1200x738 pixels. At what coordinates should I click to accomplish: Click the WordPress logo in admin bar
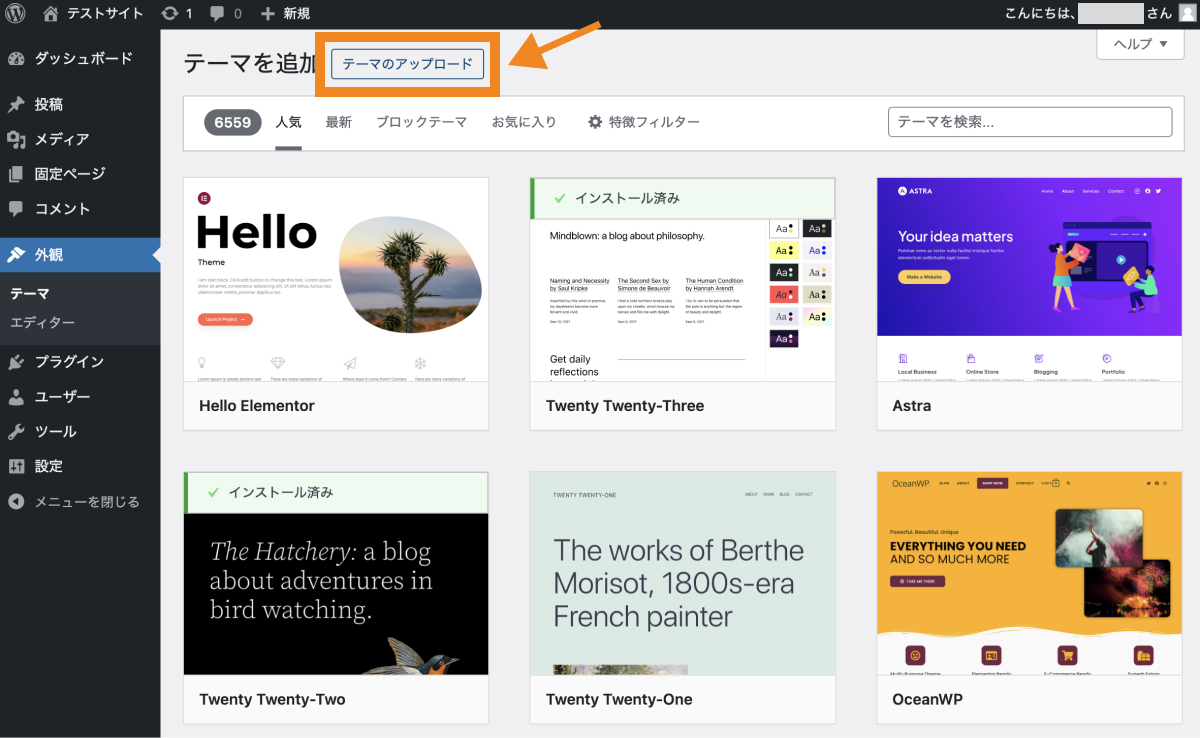click(15, 14)
